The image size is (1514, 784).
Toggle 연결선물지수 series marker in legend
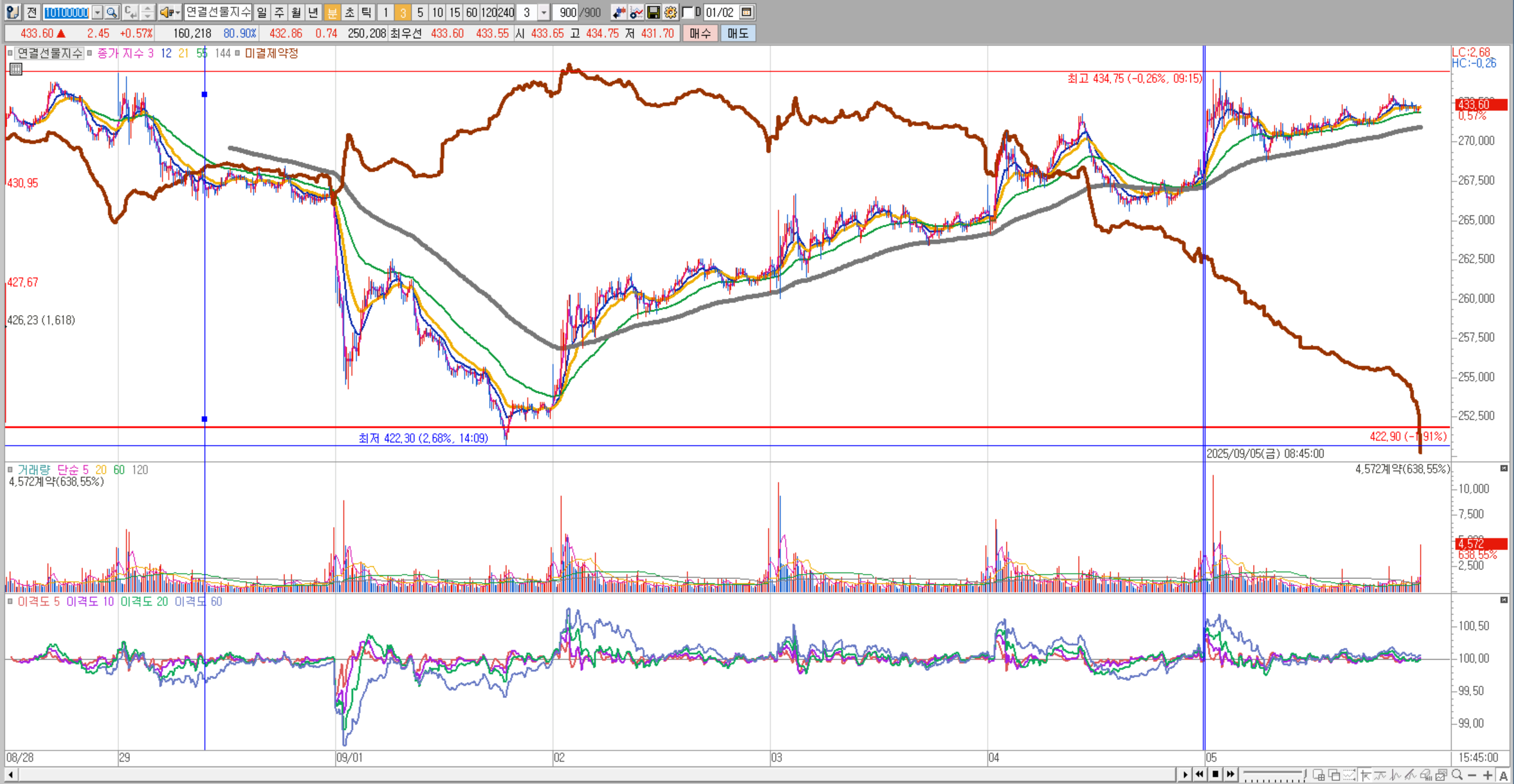coord(10,53)
